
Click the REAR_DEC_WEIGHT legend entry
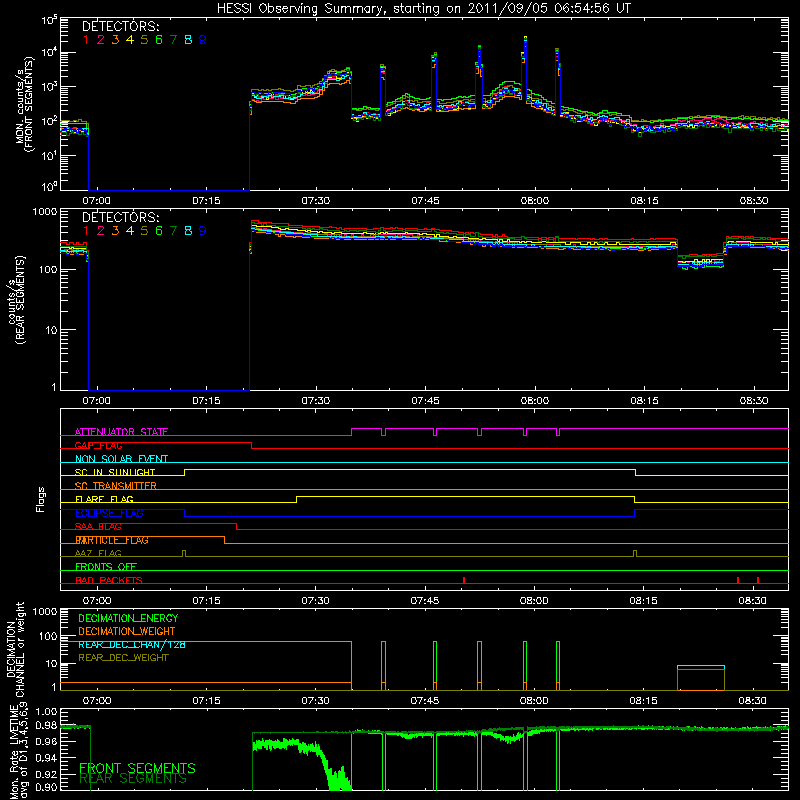123,658
